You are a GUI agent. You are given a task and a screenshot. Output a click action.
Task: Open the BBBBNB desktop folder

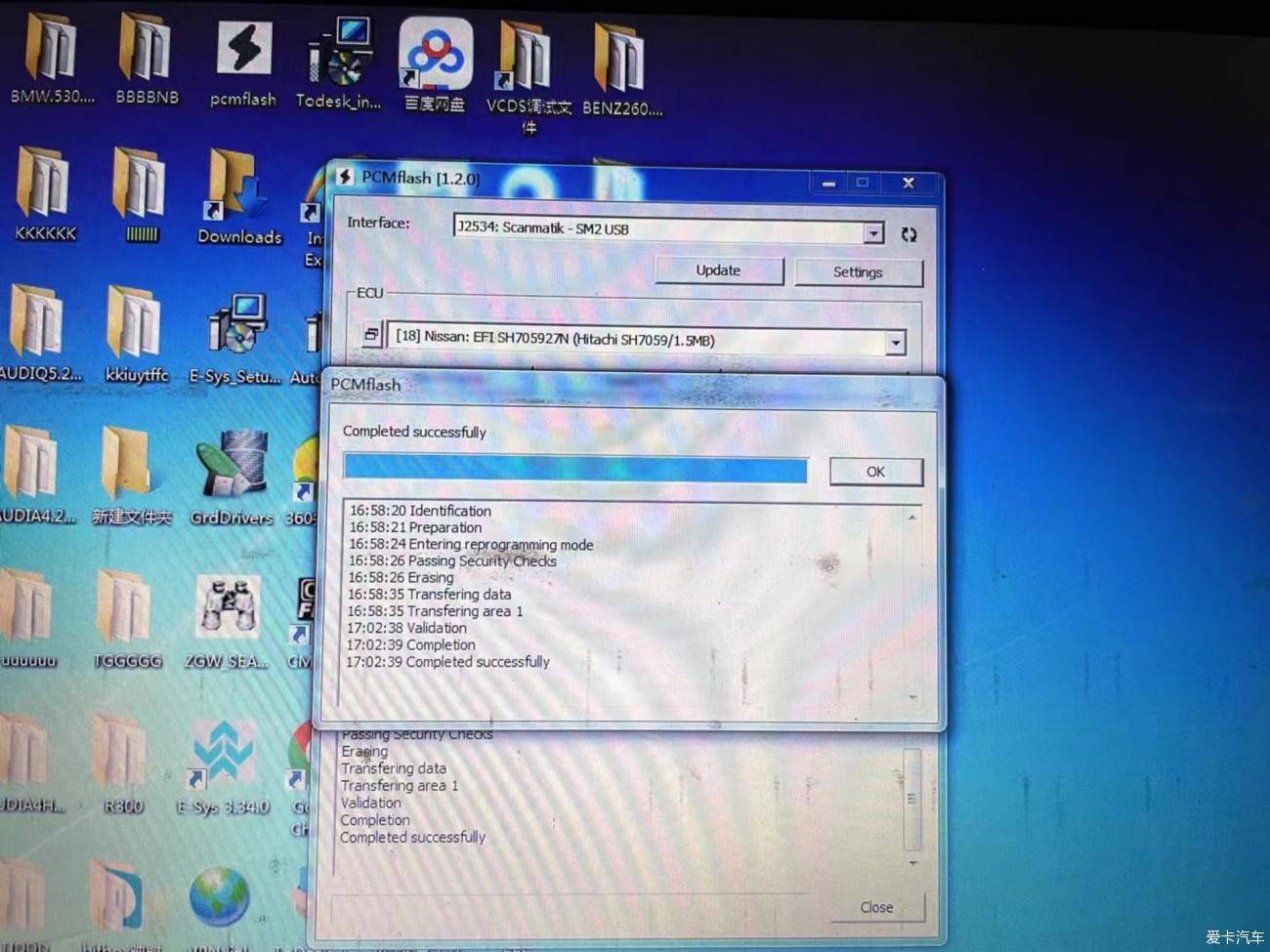146,57
